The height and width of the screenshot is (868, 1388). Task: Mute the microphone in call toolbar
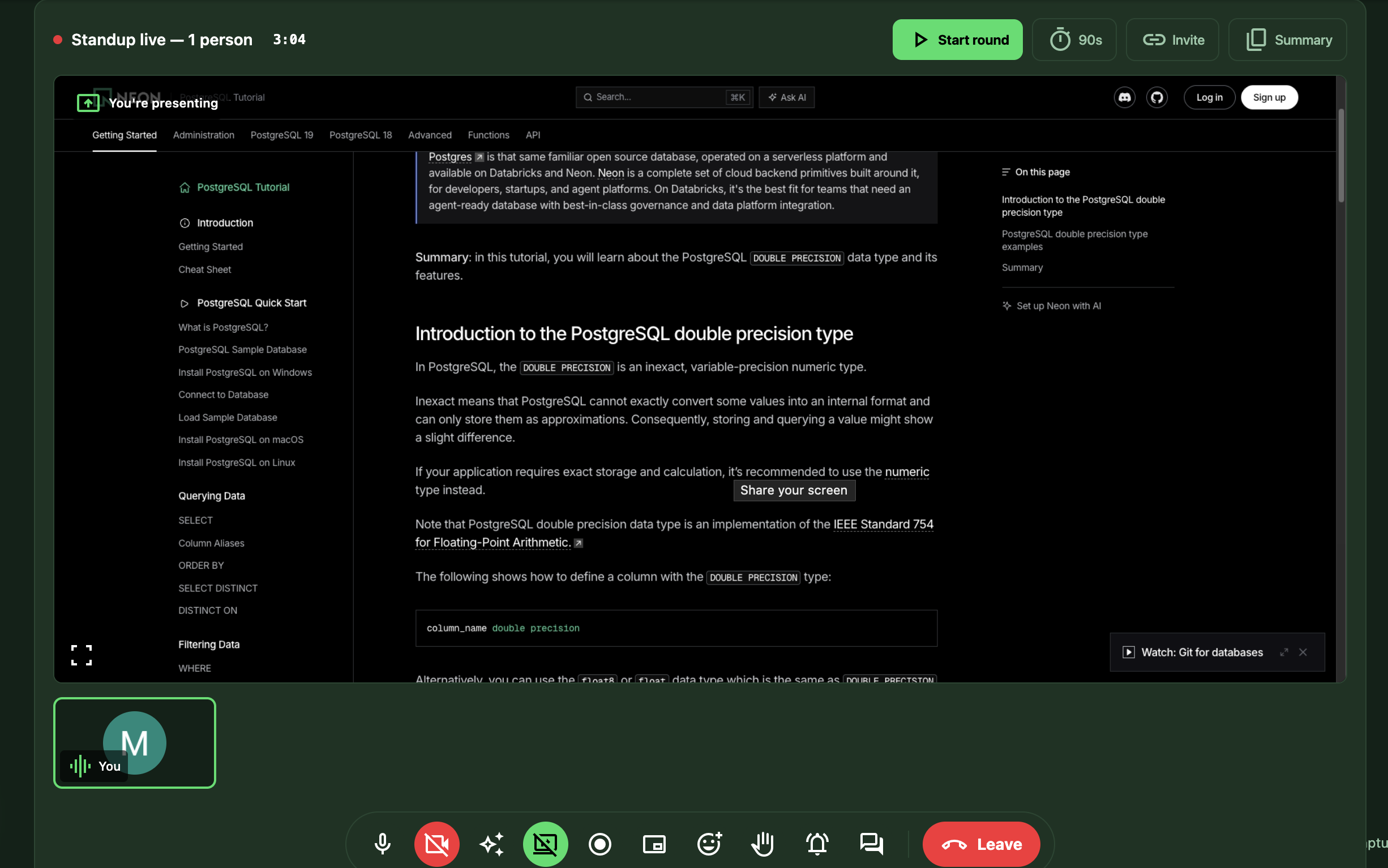pyautogui.click(x=383, y=844)
